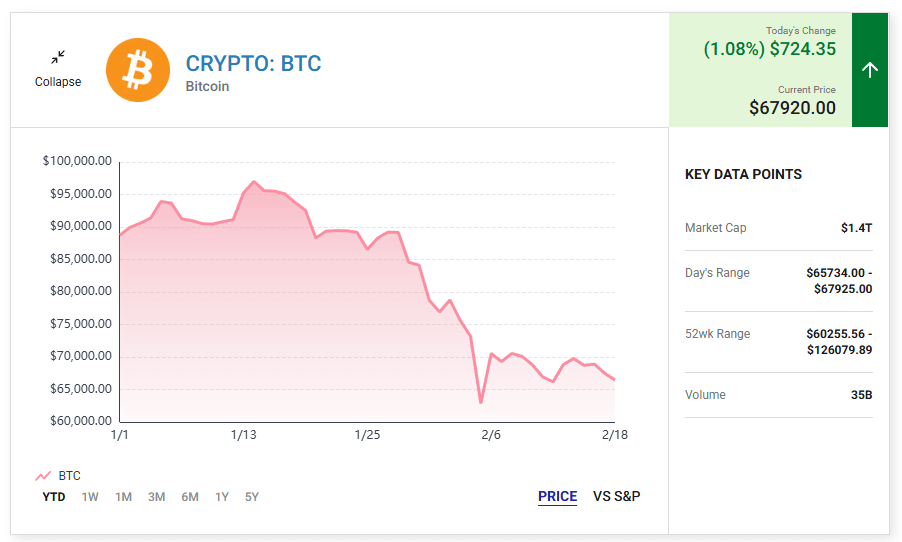This screenshot has width=902, height=542.
Task: Click the Market Cap data row
Action: click(x=778, y=228)
